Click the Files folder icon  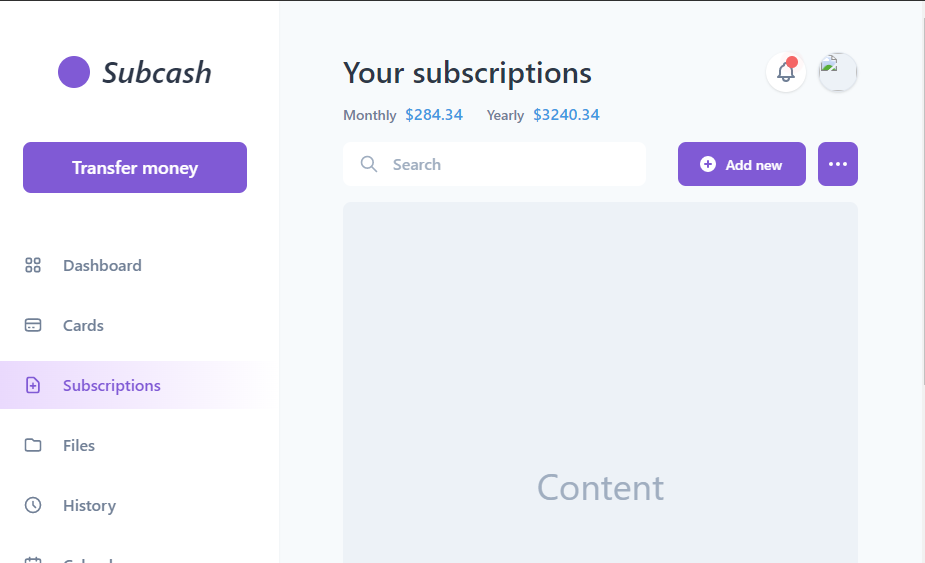click(33, 445)
